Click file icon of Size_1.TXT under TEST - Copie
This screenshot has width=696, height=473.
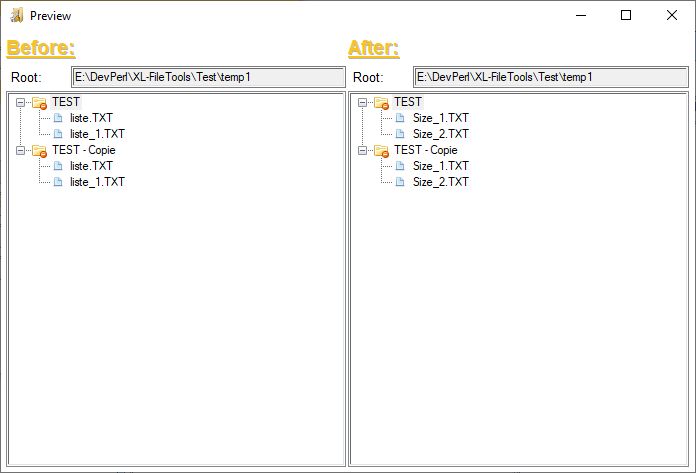[x=400, y=166]
